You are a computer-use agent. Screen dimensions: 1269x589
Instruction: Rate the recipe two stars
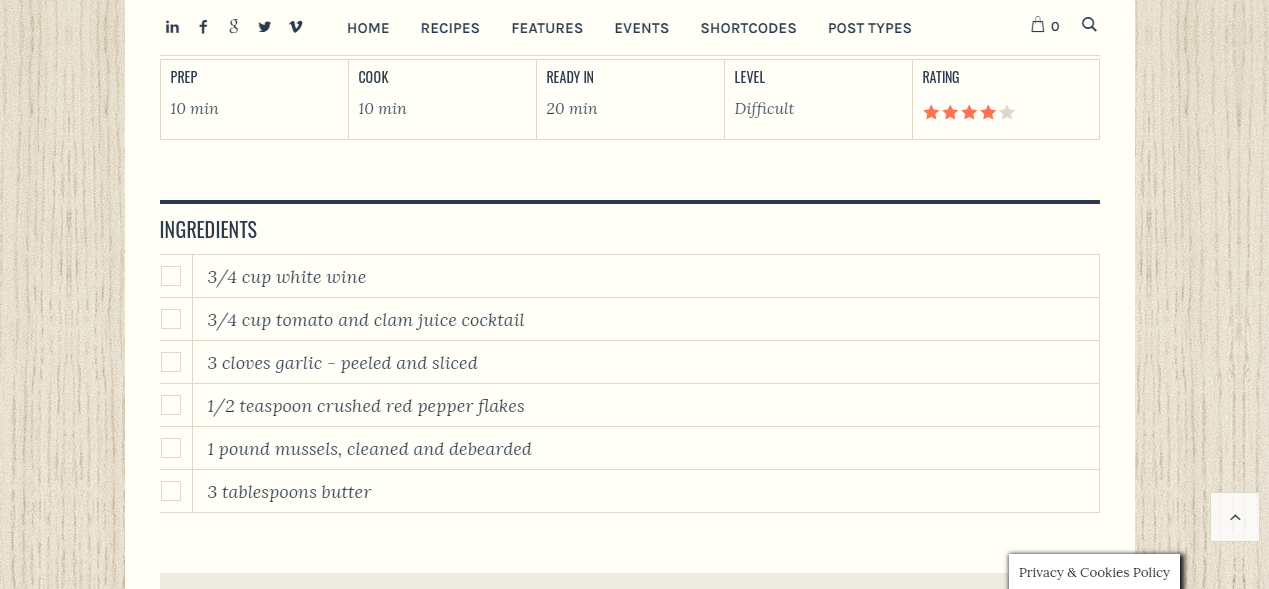point(950,112)
